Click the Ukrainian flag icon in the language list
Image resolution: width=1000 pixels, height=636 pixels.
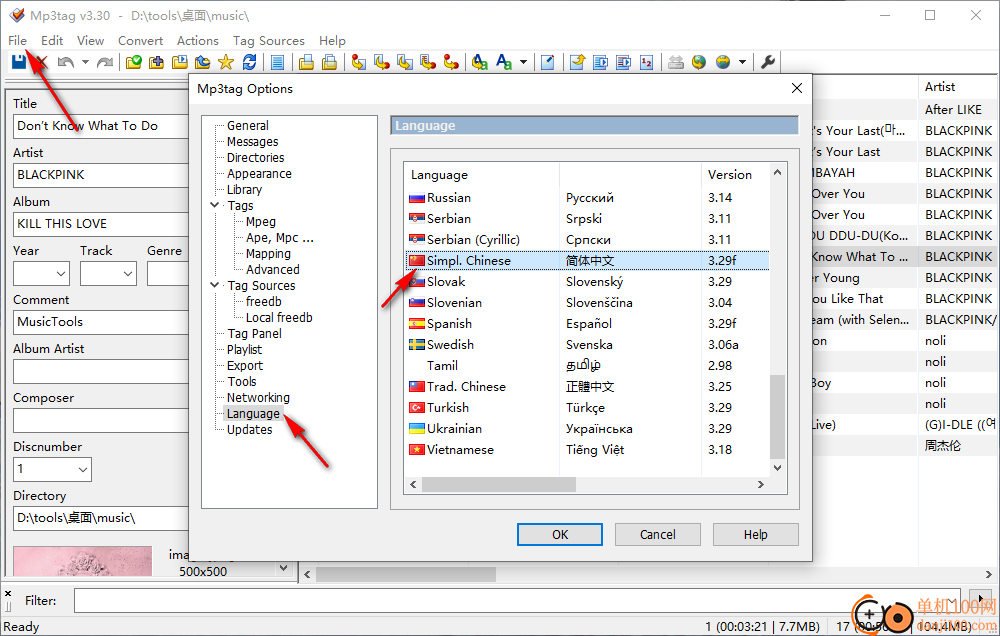pos(417,429)
